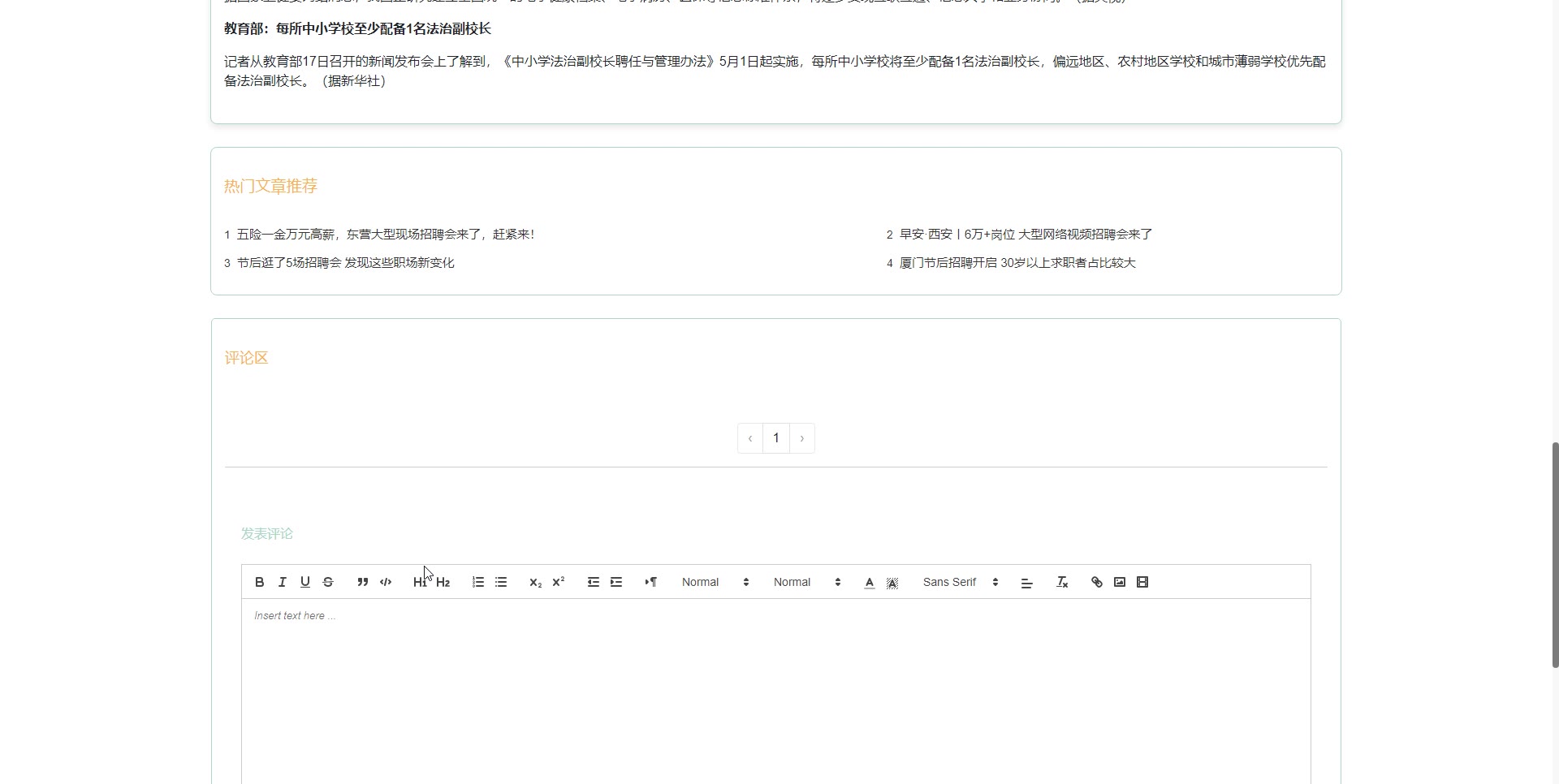
Task: Apply superscript formatting
Action: coord(559,582)
